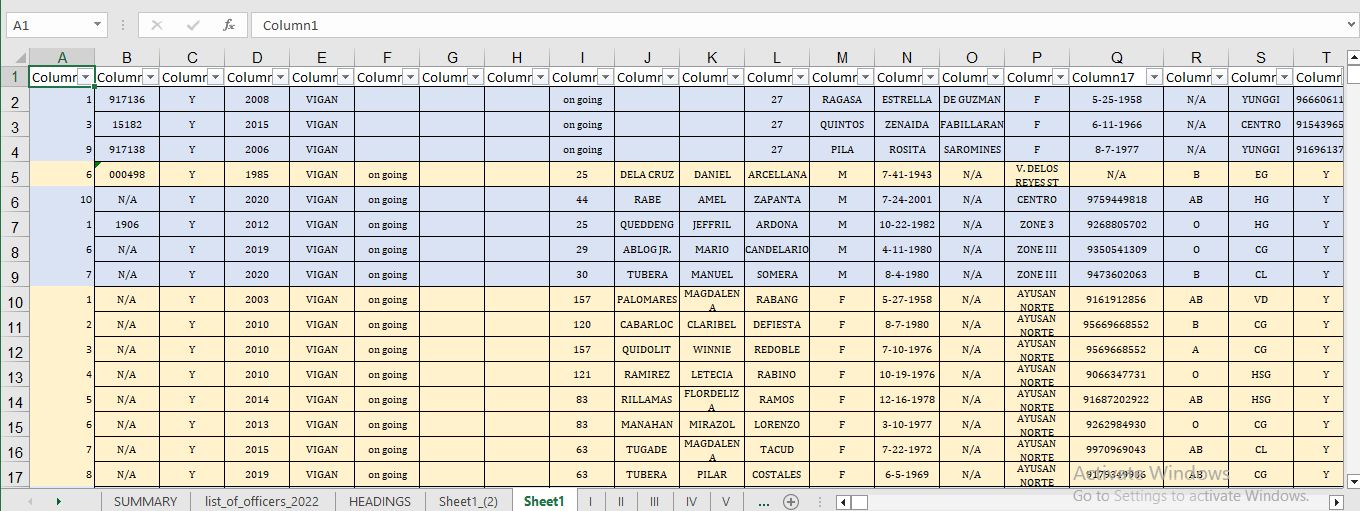Click the ellipsis to reveal more sheet tabs
This screenshot has width=1360, height=511.
click(764, 501)
